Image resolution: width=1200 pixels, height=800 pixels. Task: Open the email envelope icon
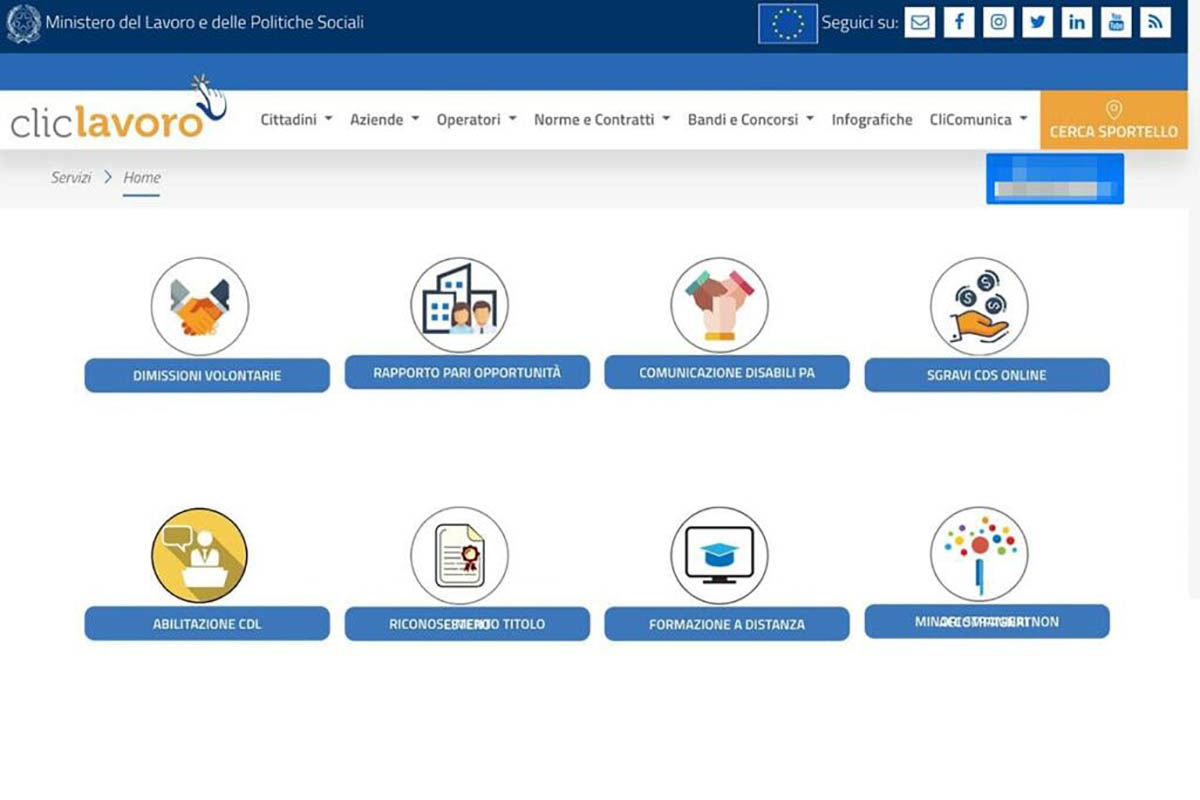(x=919, y=22)
